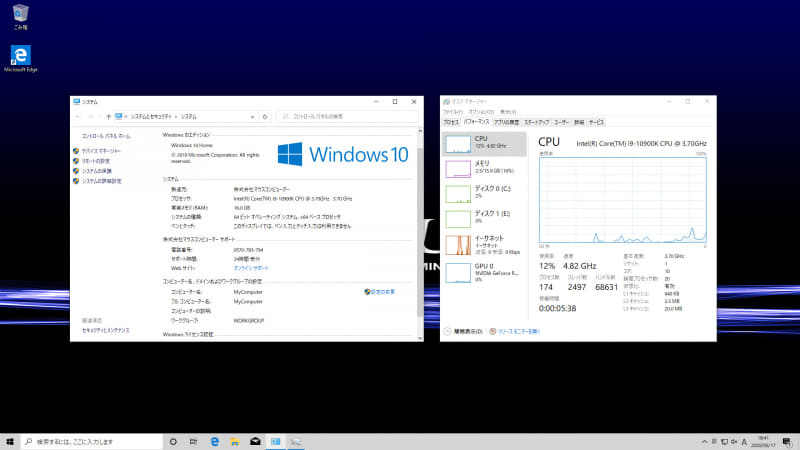Viewport: 800px width, 450px height.
Task: Focus the taskbar search box
Action: 92,441
